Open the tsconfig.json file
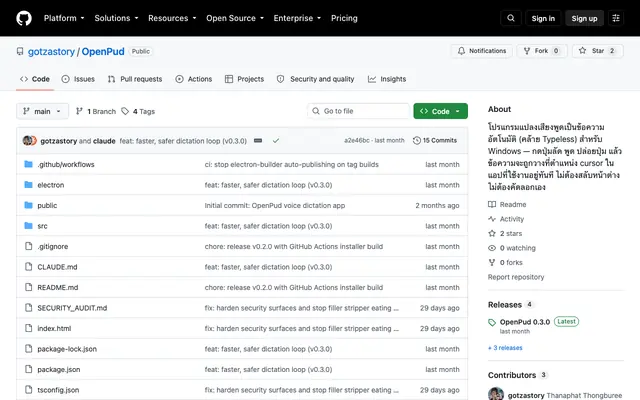The image size is (640, 400). (58, 390)
